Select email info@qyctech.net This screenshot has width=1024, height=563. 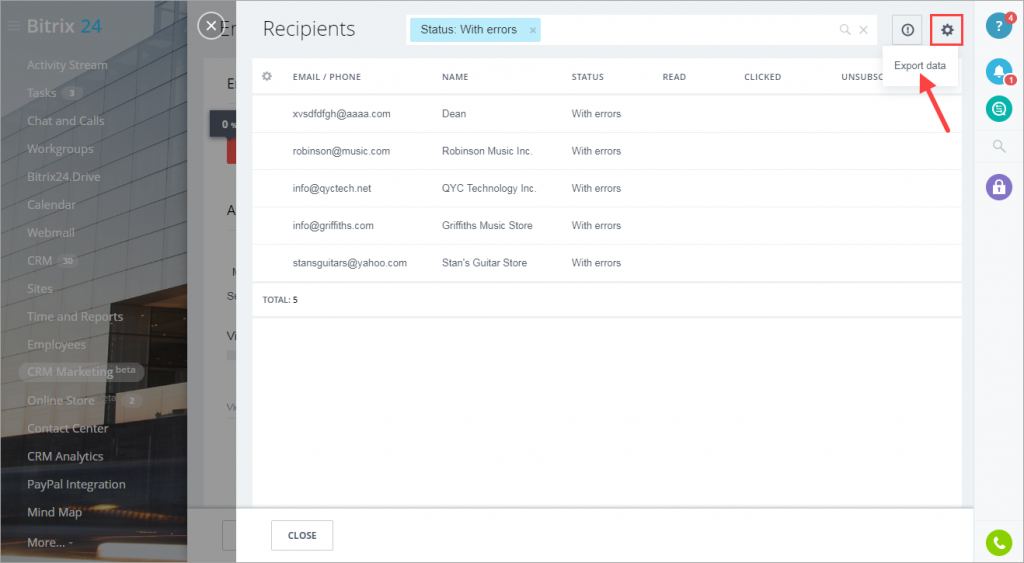pos(332,188)
